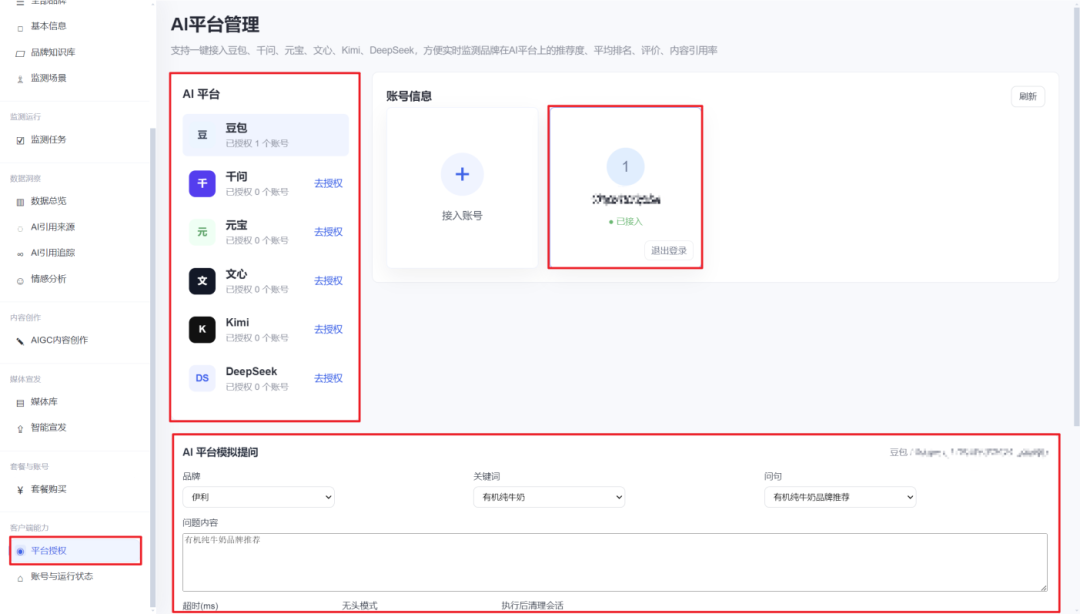Click the 监测任务 checkbox-style icon
This screenshot has height=614, width=1080.
(x=20, y=141)
